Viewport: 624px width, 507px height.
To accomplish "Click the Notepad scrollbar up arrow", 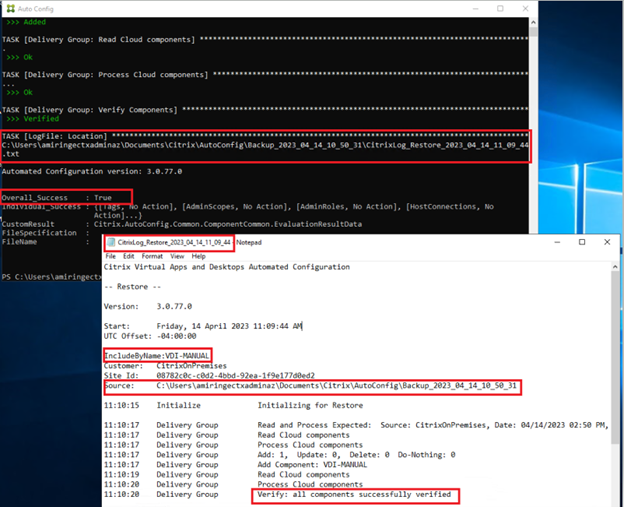I will click(x=615, y=267).
